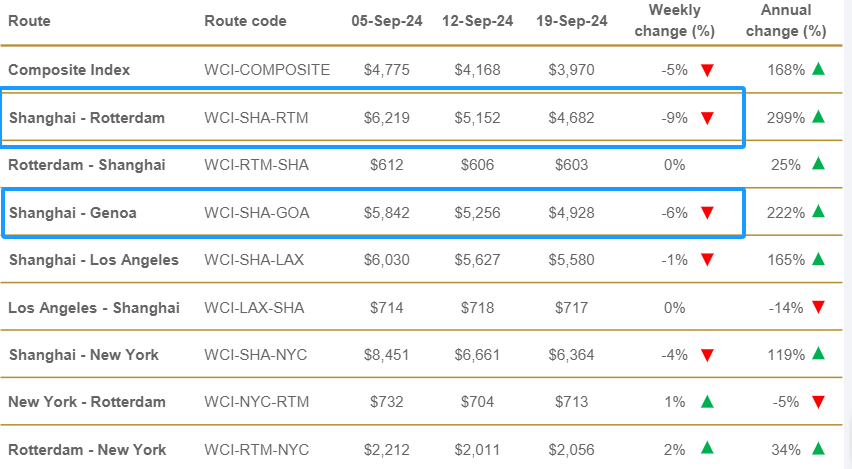This screenshot has height=469, width=852.
Task: Select the Route column header
Action: [x=29, y=21]
